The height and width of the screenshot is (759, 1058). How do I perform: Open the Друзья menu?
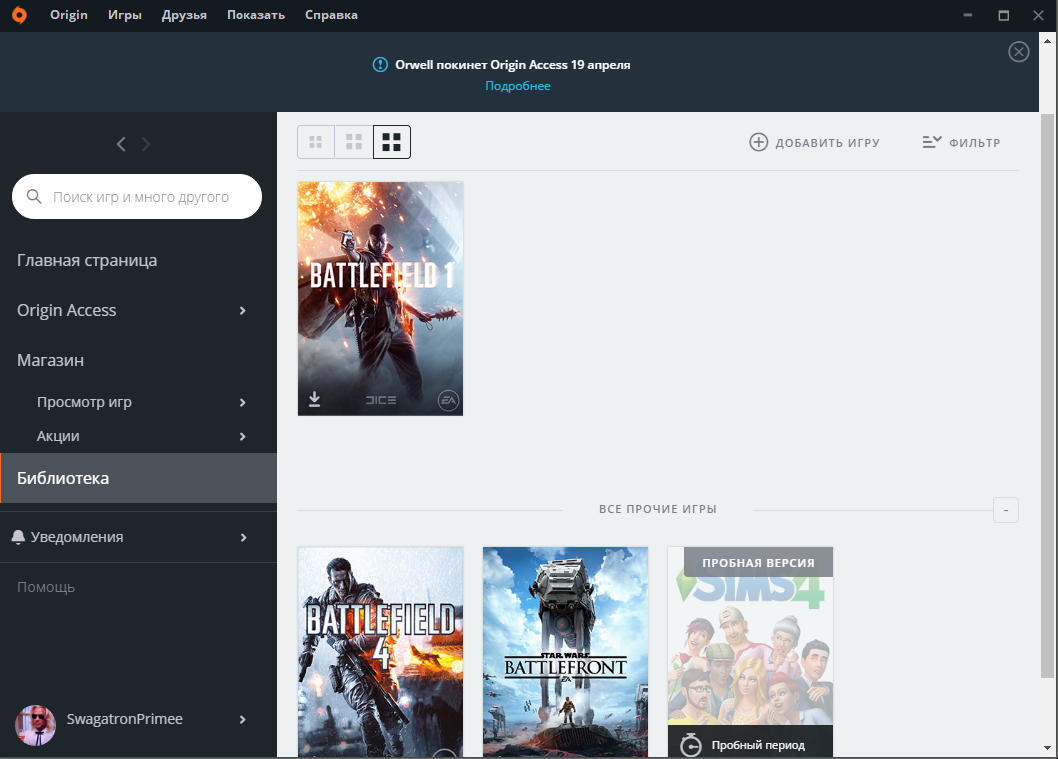point(184,15)
